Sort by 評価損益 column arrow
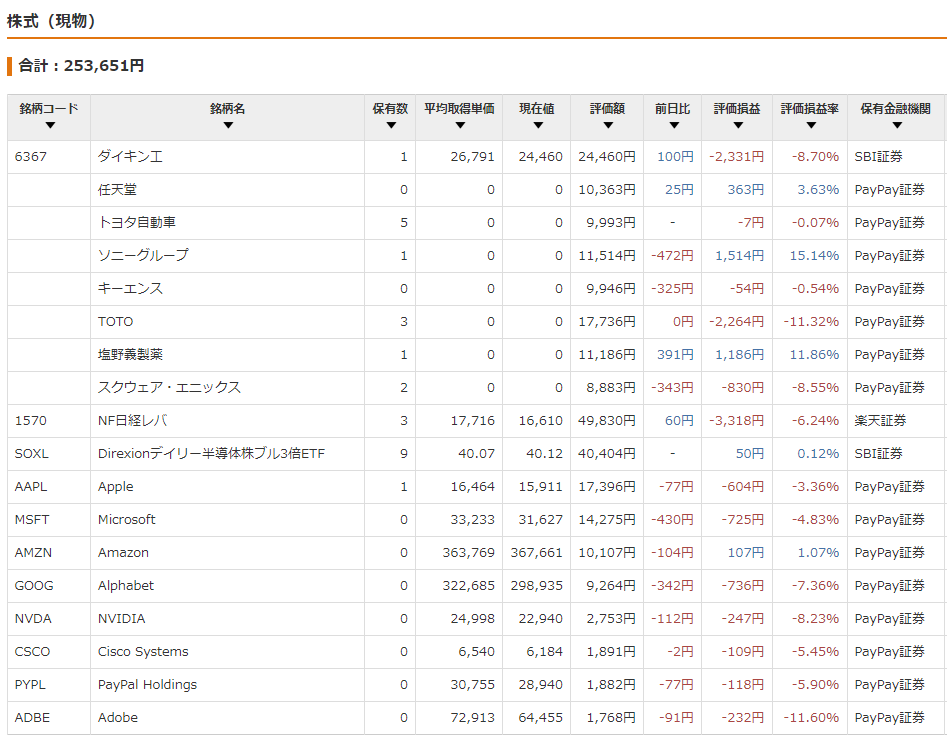The width and height of the screenshot is (947, 741). (x=737, y=126)
